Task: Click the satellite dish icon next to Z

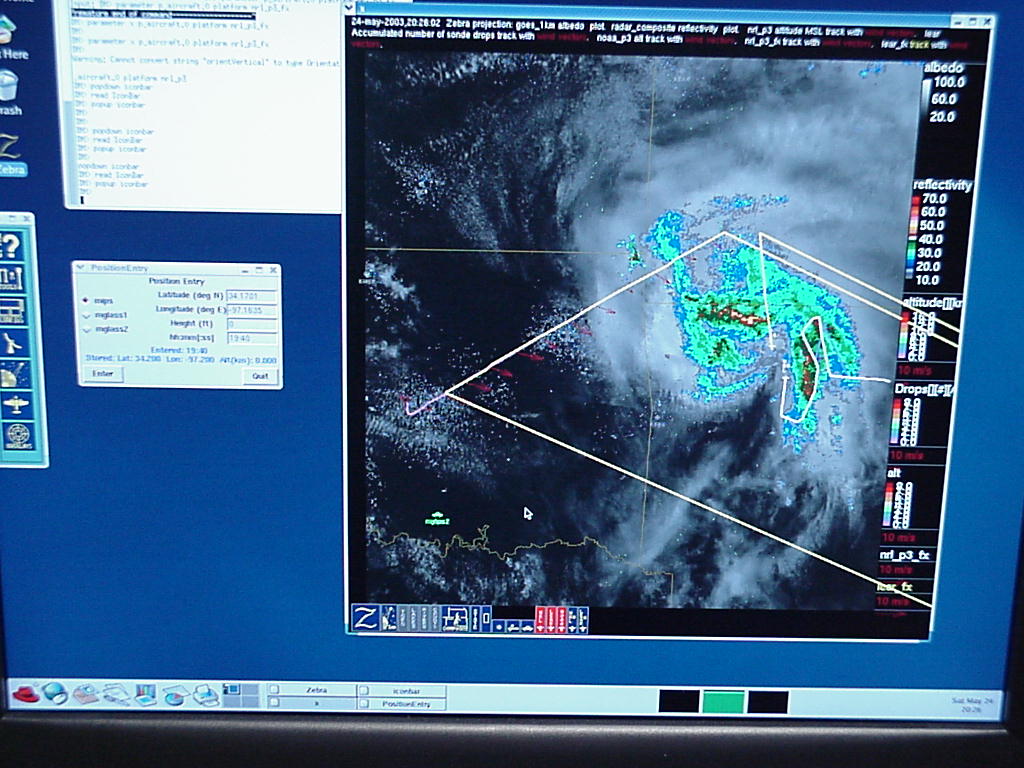Action: coord(389,618)
